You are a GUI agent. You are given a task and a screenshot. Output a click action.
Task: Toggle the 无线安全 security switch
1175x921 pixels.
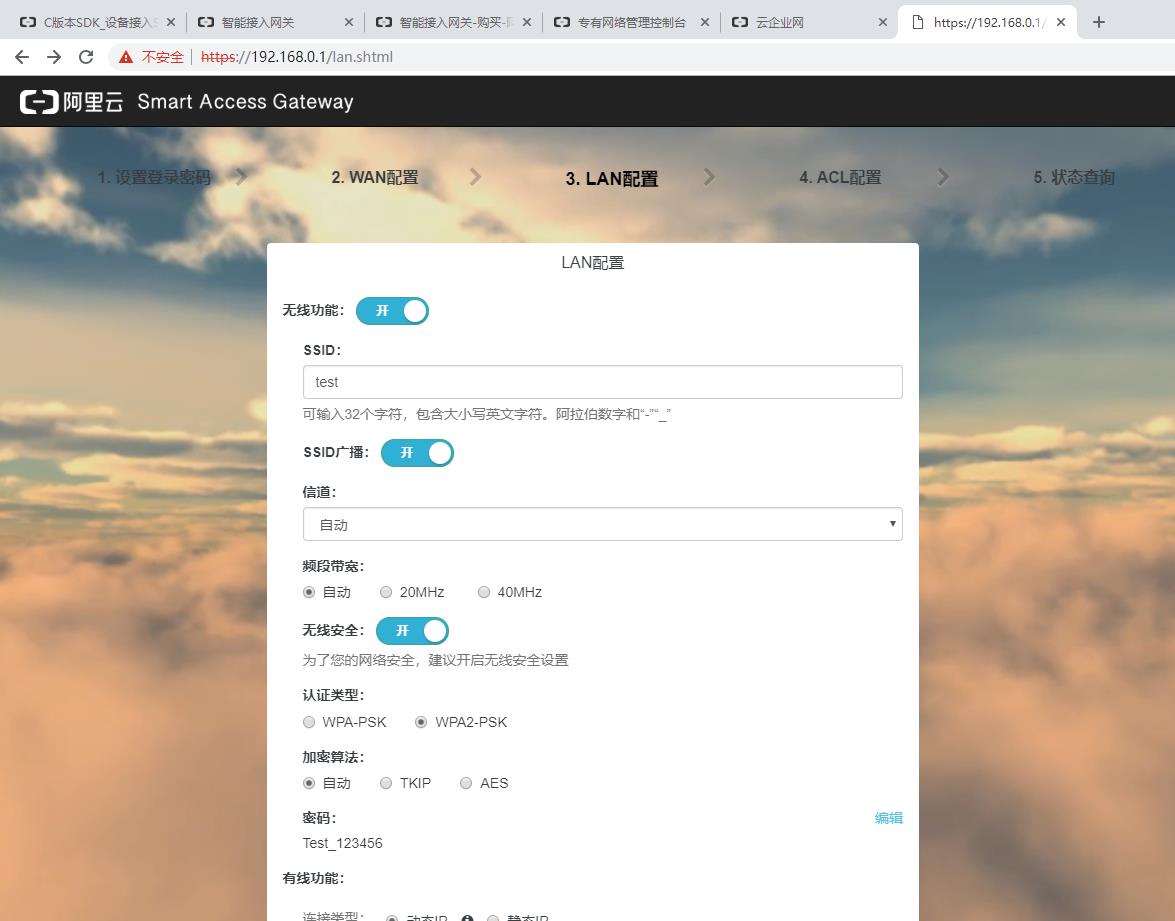(412, 631)
